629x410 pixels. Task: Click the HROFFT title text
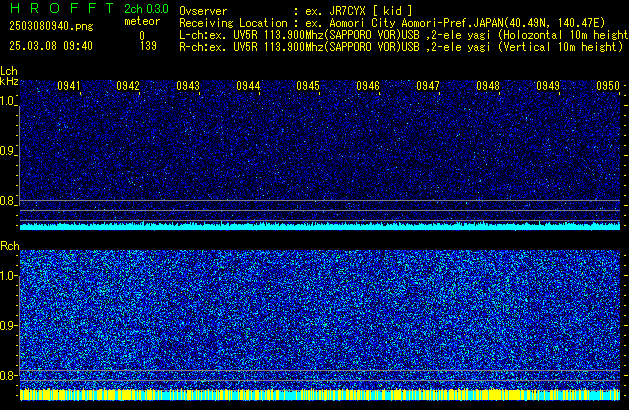62,8
